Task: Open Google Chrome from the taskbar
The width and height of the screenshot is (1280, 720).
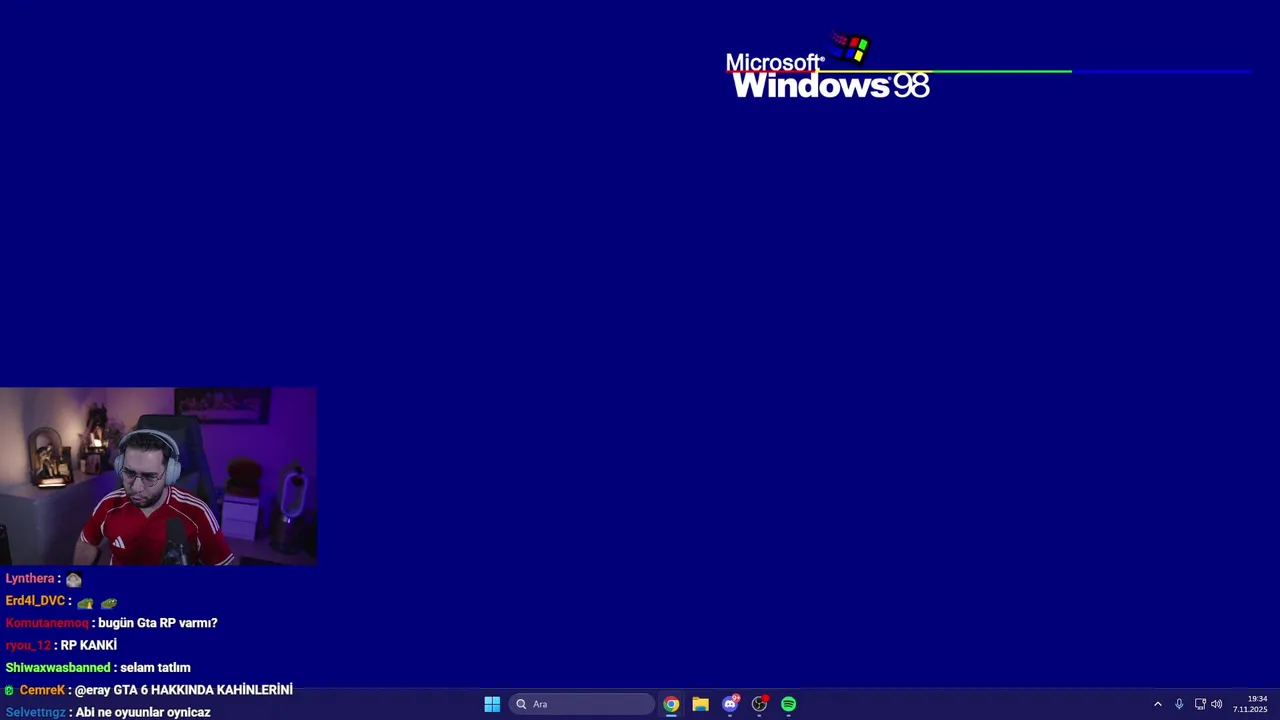Action: pyautogui.click(x=671, y=704)
